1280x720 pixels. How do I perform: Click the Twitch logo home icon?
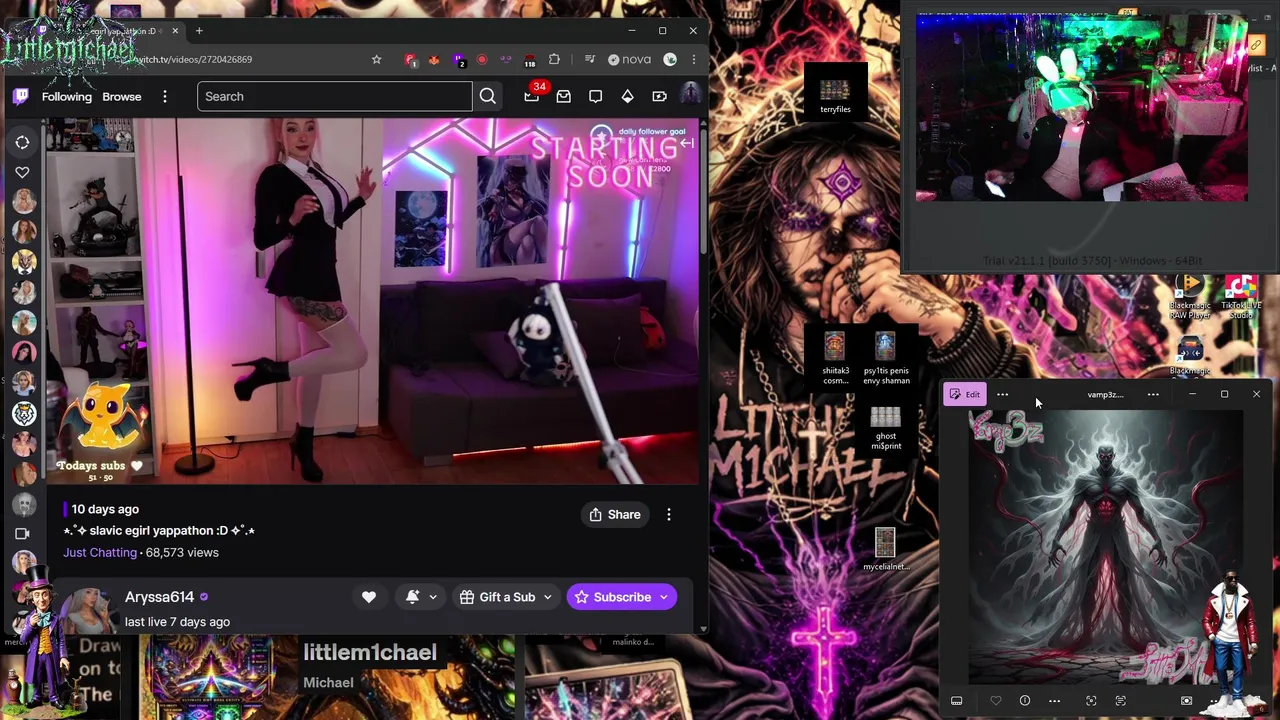pos(20,97)
